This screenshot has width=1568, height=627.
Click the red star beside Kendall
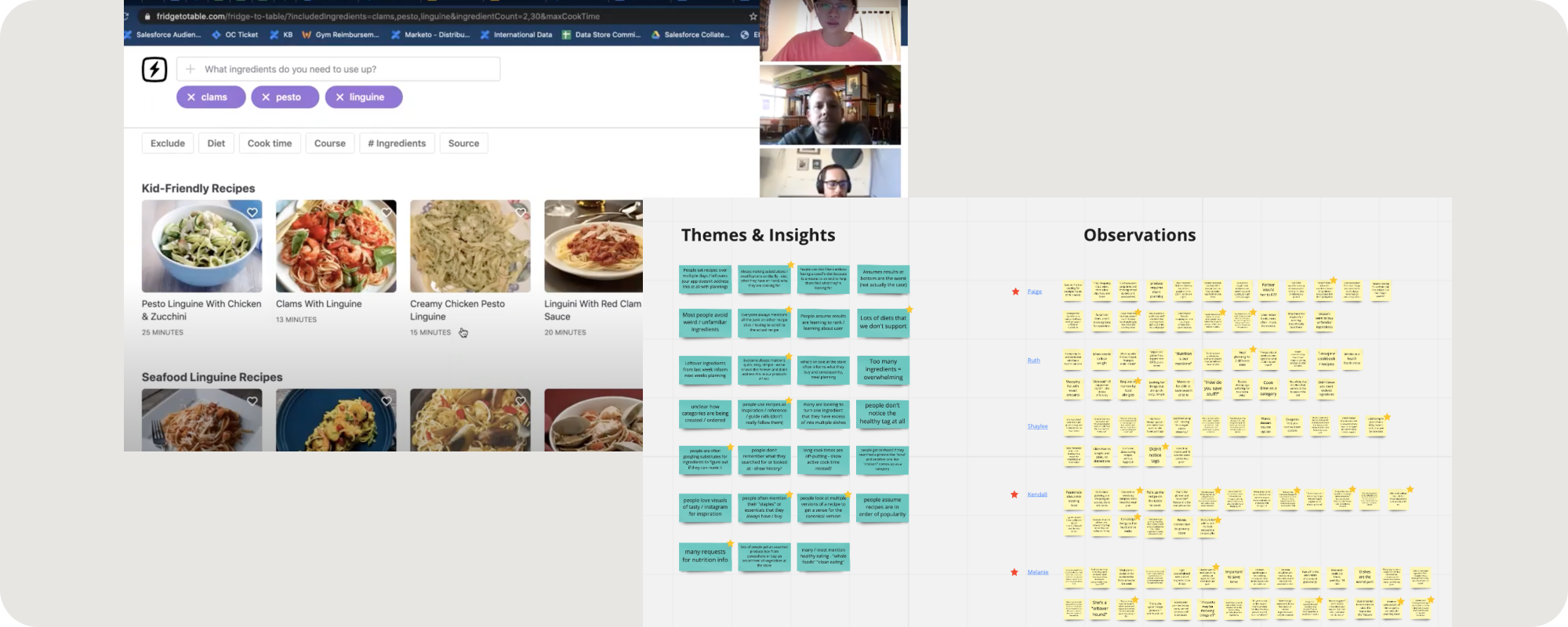pos(1014,495)
